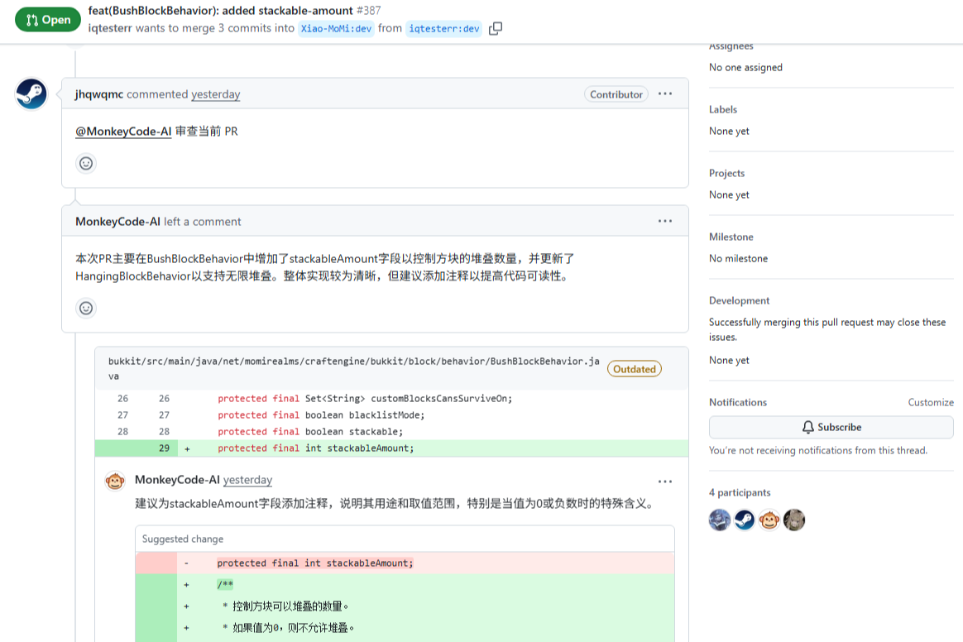Open base branch Xiao-MoMi:dev link
963x642 pixels.
click(x=336, y=29)
